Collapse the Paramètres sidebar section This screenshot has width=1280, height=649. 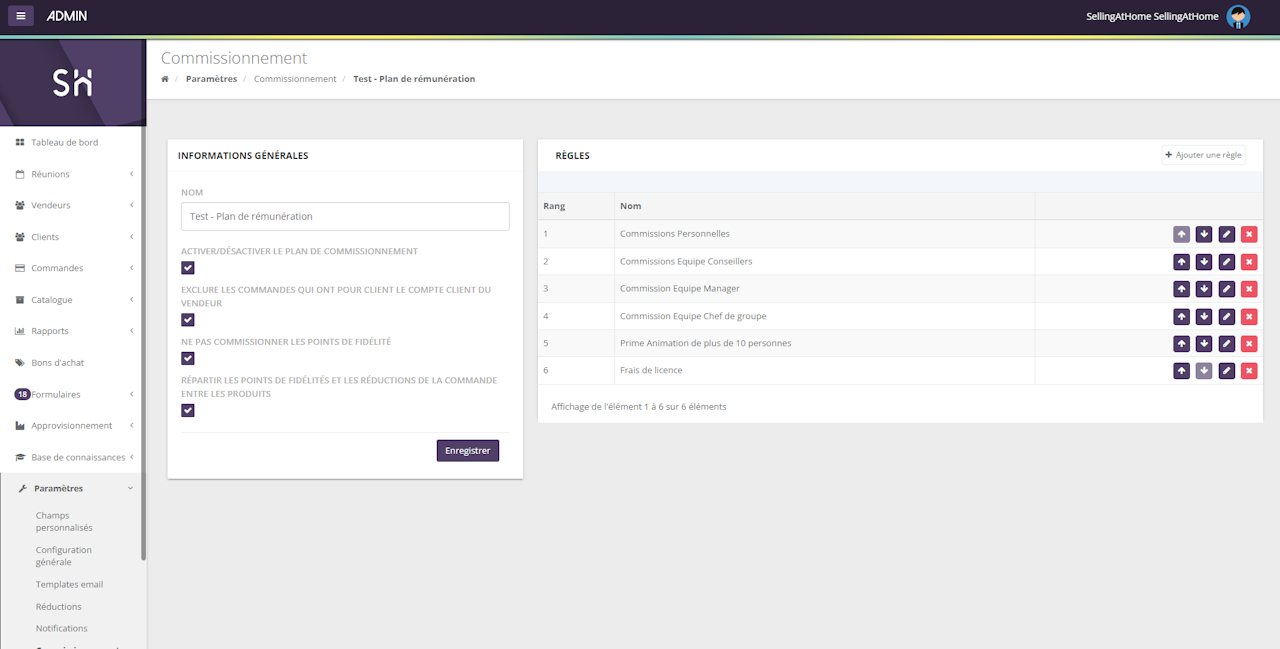[73, 488]
